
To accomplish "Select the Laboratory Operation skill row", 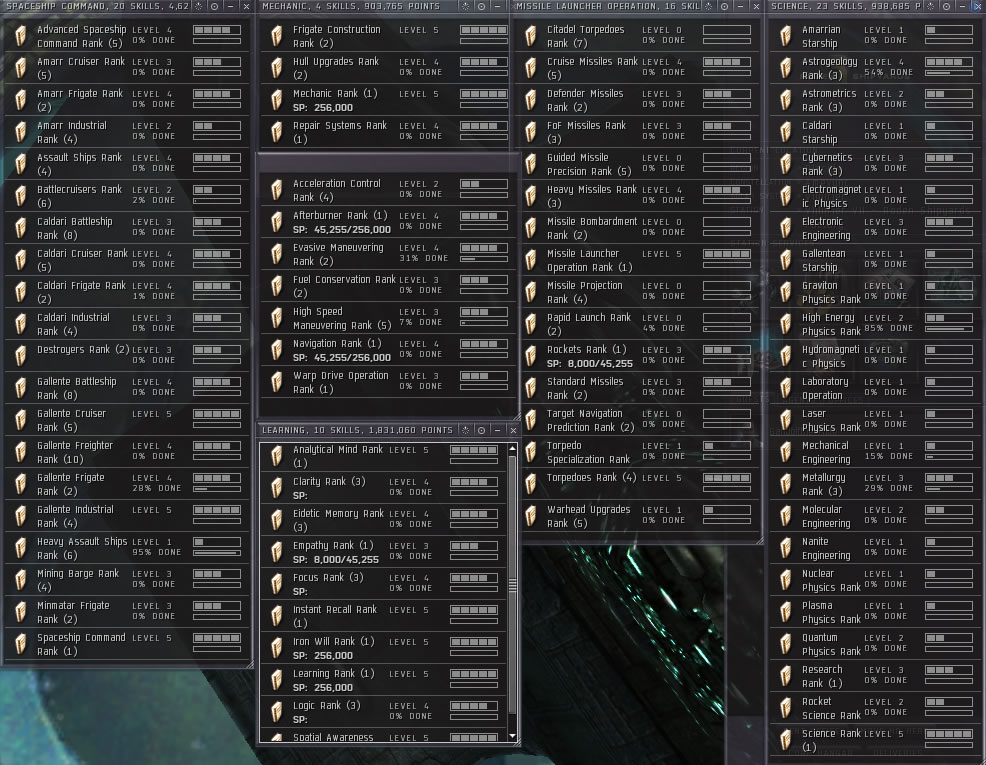I will click(876, 388).
